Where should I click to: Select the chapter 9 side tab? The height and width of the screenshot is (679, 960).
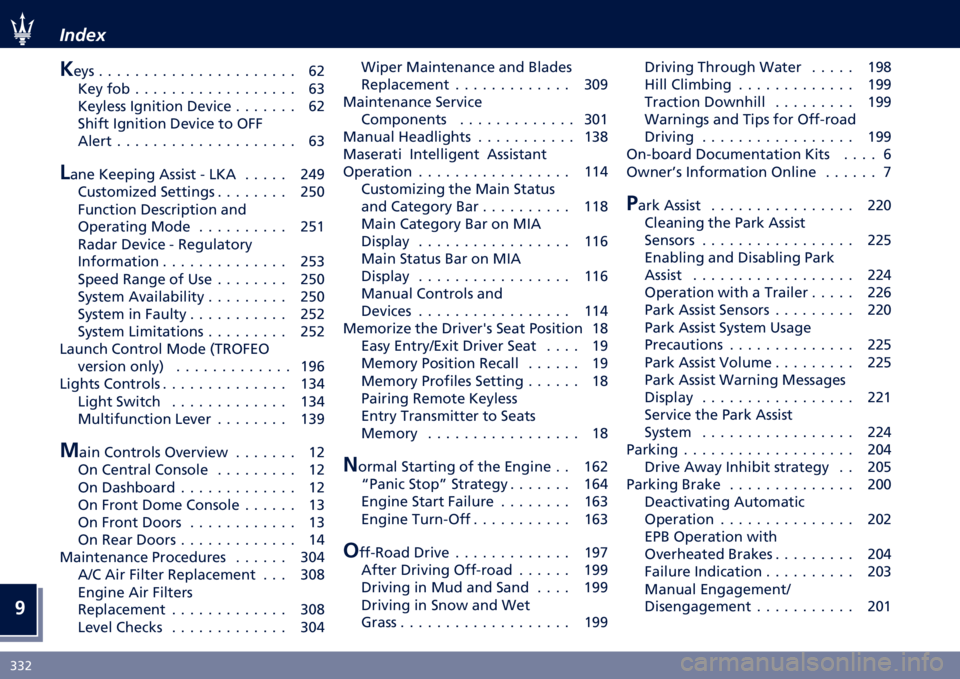20,608
